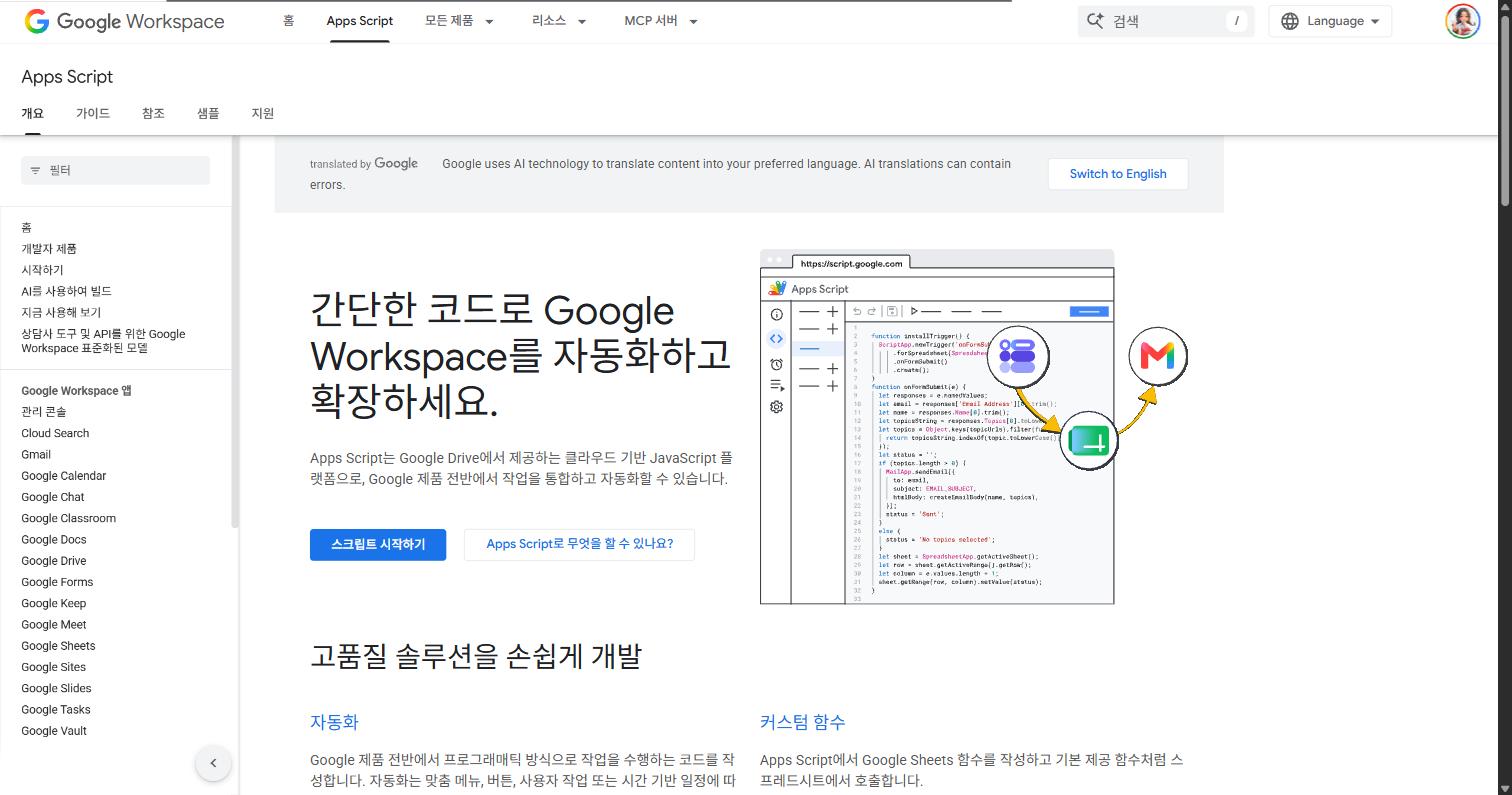Viewport: 1512px width, 795px height.
Task: Switch to the 지원 tab
Action: [263, 113]
